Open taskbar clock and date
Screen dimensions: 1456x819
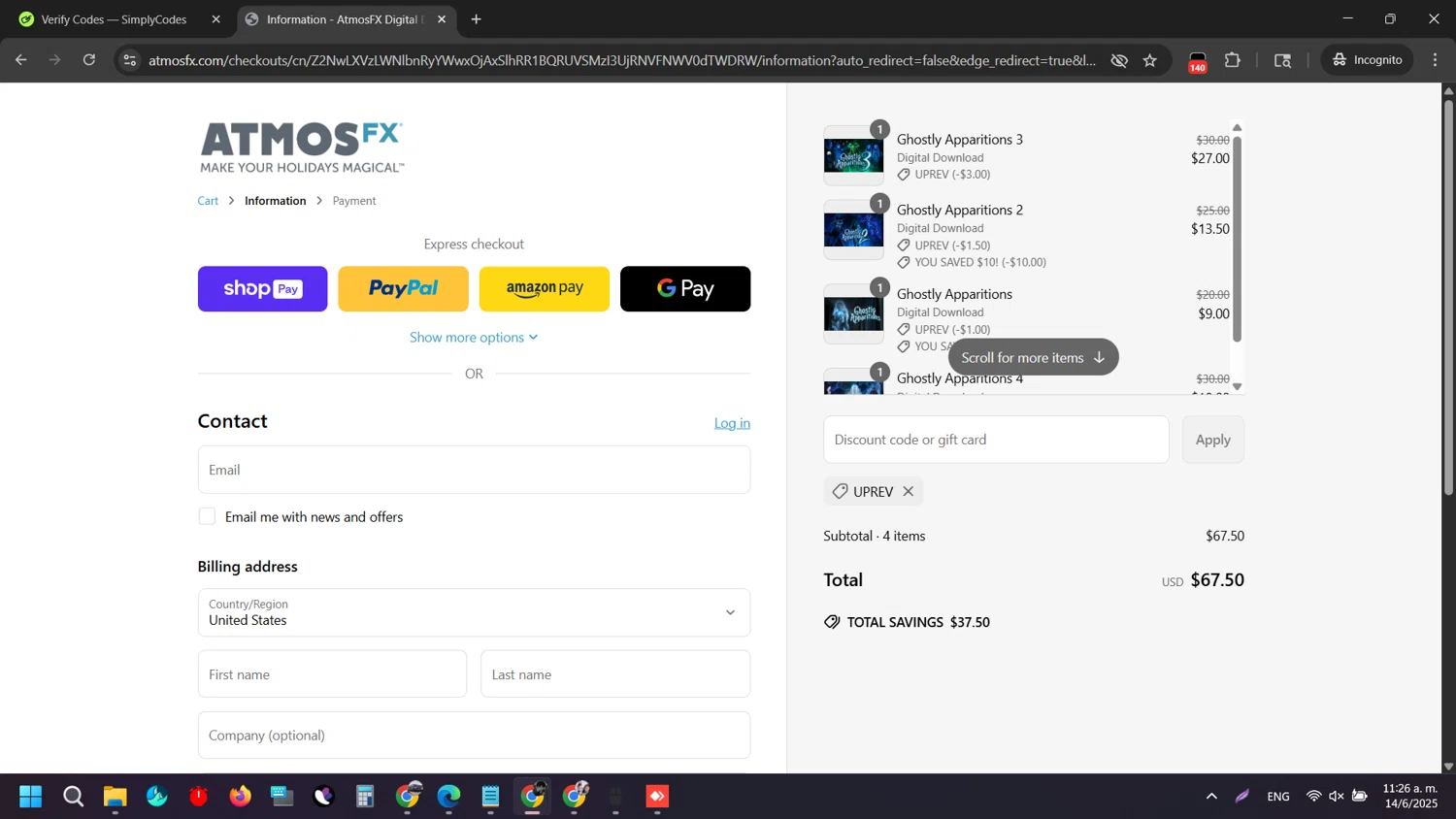(x=1410, y=796)
